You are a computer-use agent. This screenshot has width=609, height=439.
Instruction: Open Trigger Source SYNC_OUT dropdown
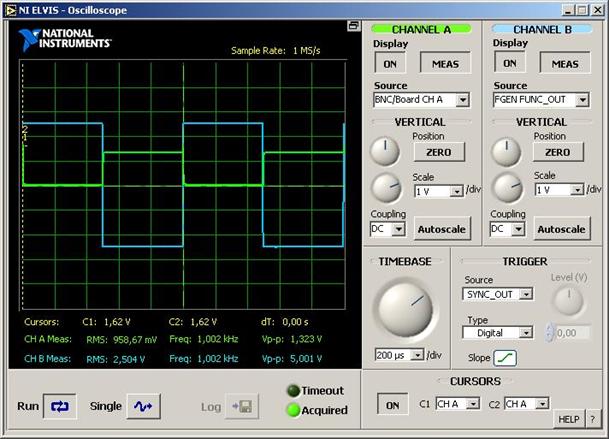[498, 294]
